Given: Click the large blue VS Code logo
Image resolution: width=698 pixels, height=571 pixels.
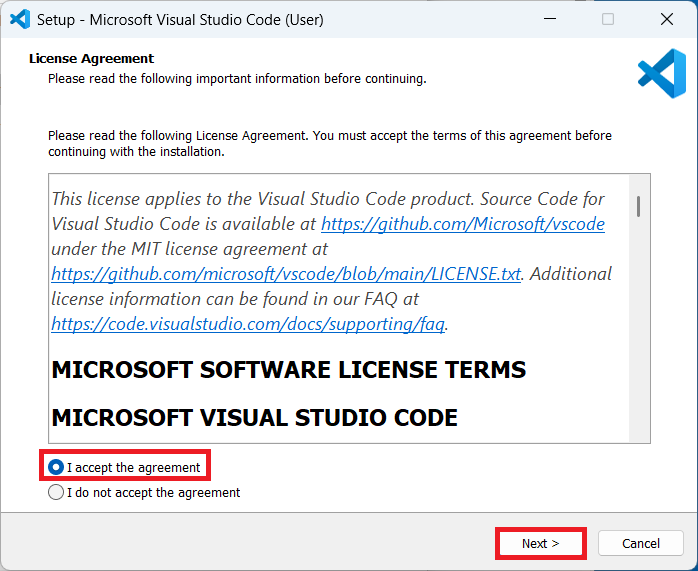Looking at the screenshot, I should [x=661, y=74].
